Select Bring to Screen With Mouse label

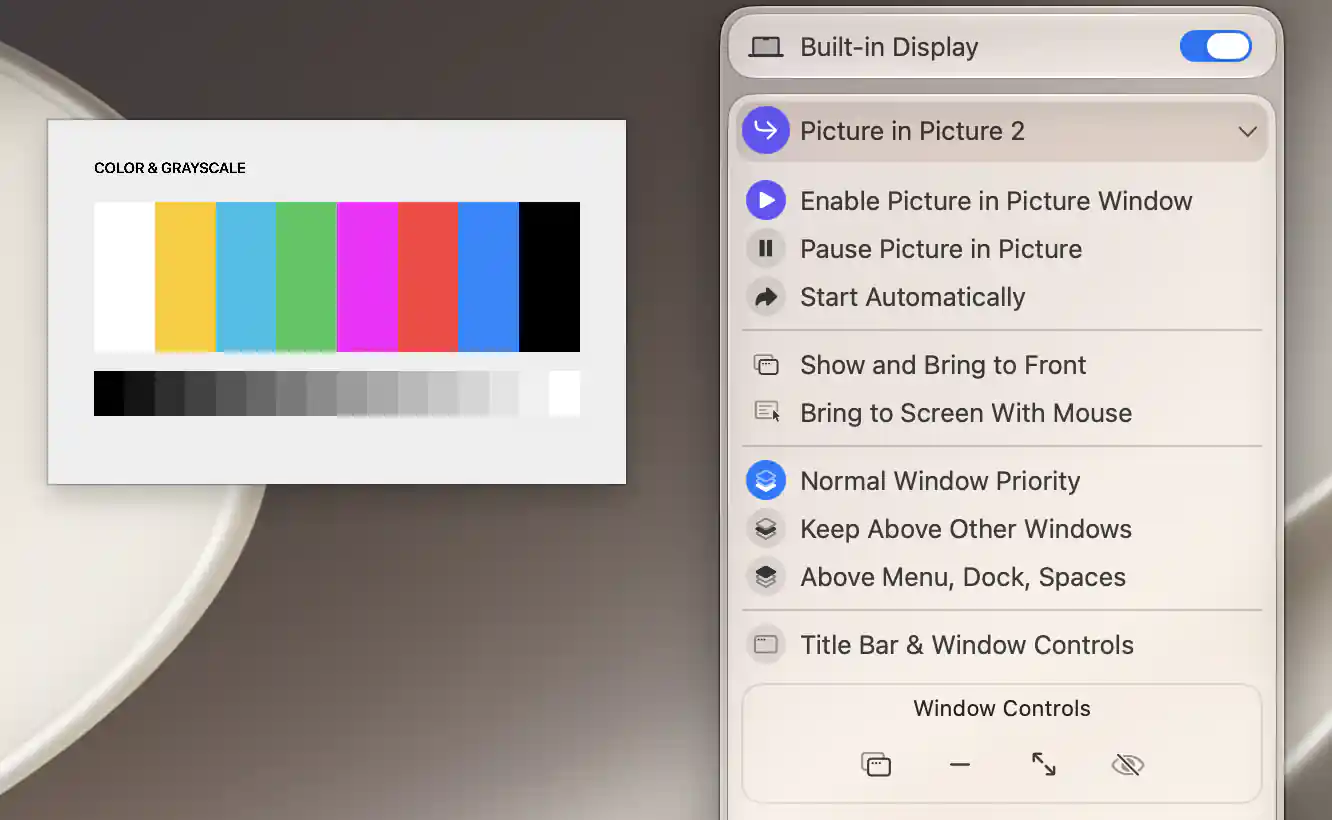[966, 413]
